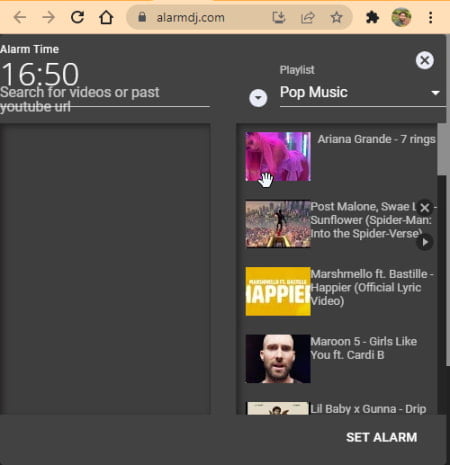450x465 pixels.
Task: Open the Chrome profile avatar
Action: tap(401, 17)
